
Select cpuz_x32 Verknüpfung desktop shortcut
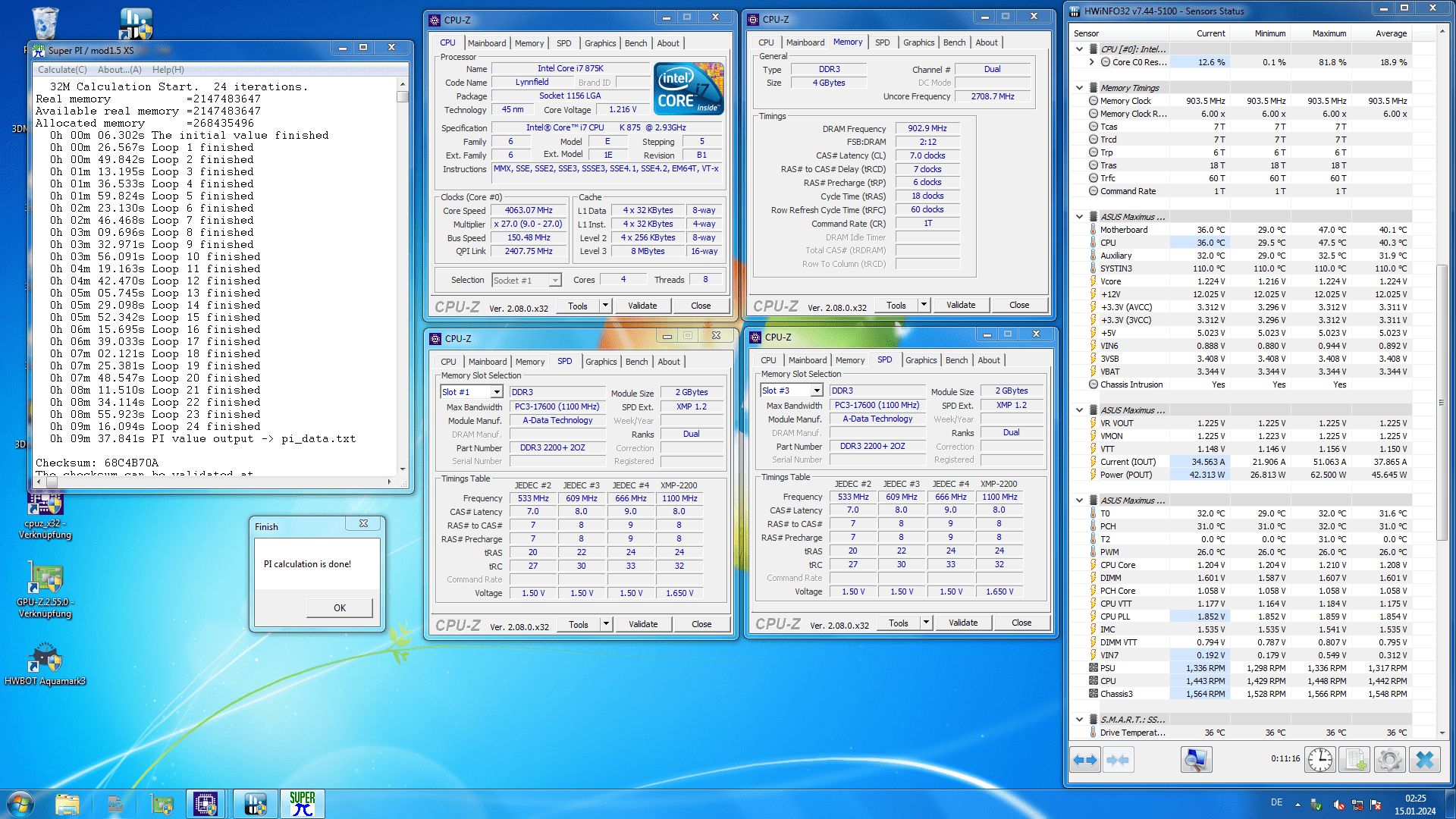(45, 517)
